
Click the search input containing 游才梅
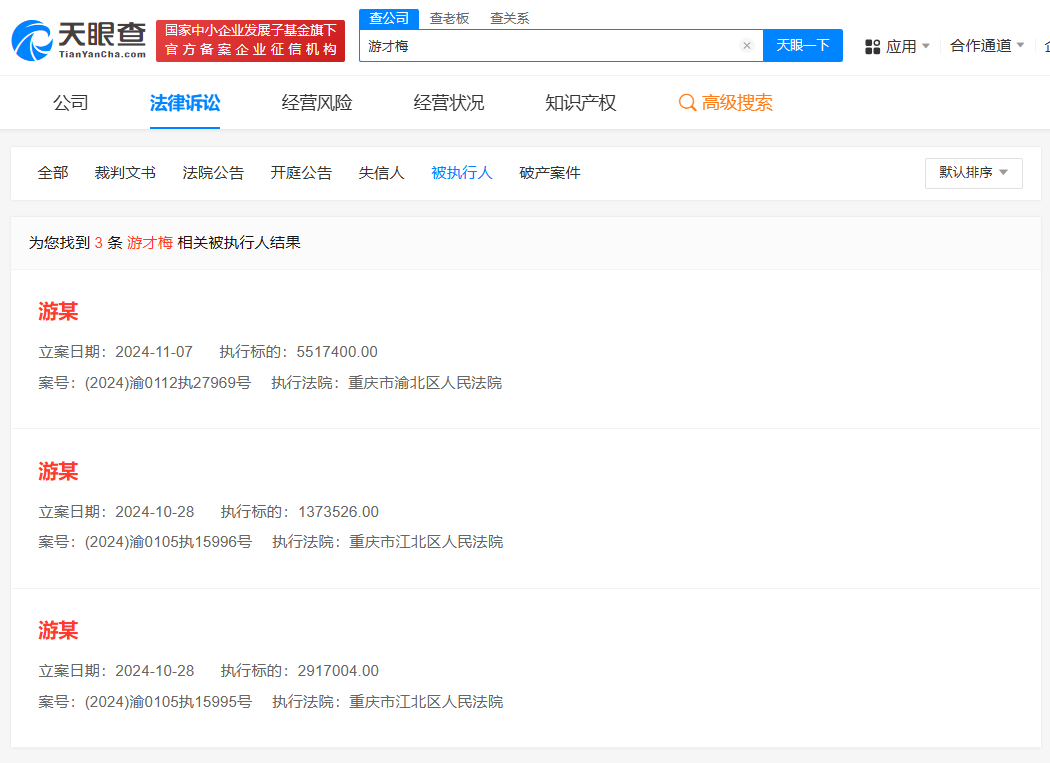coord(550,46)
